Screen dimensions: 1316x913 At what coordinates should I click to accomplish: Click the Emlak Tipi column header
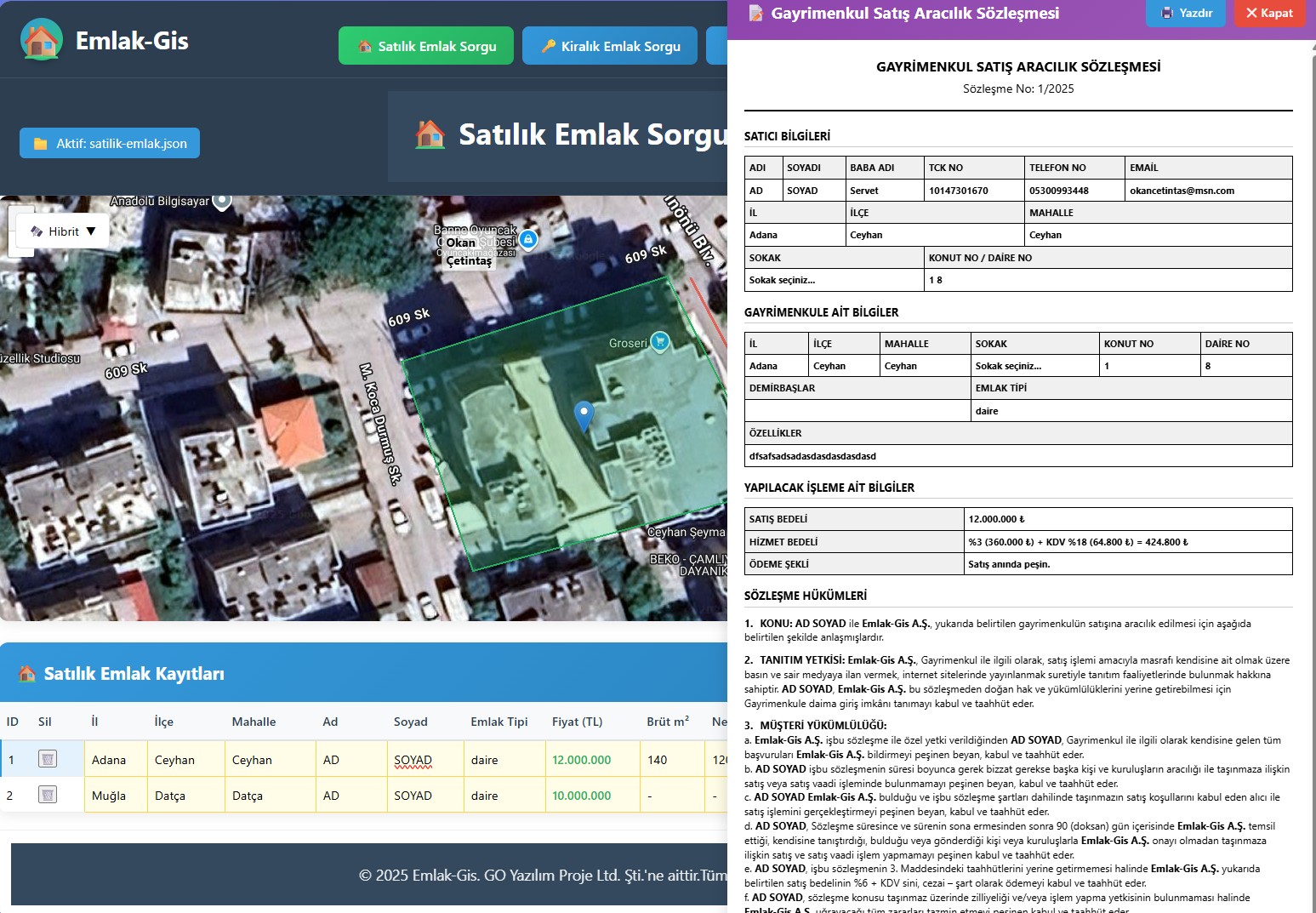[499, 722]
